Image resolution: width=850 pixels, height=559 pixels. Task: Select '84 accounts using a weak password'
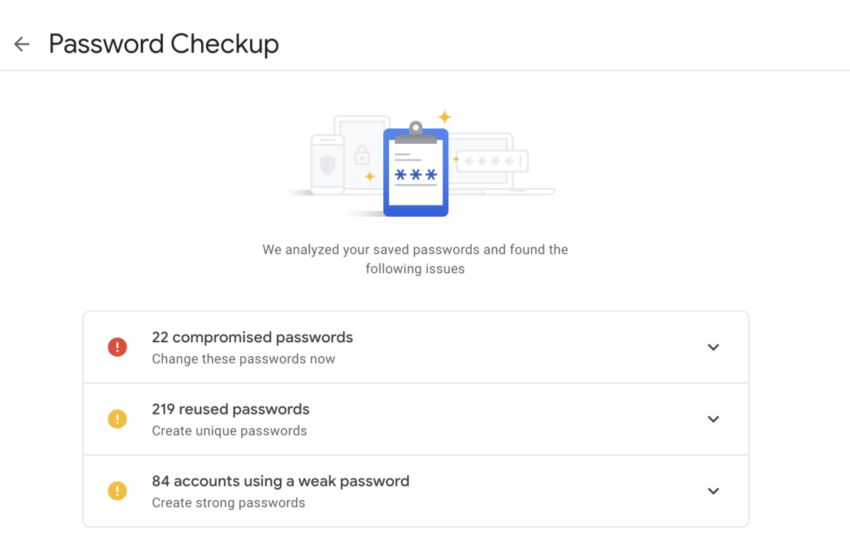(280, 481)
